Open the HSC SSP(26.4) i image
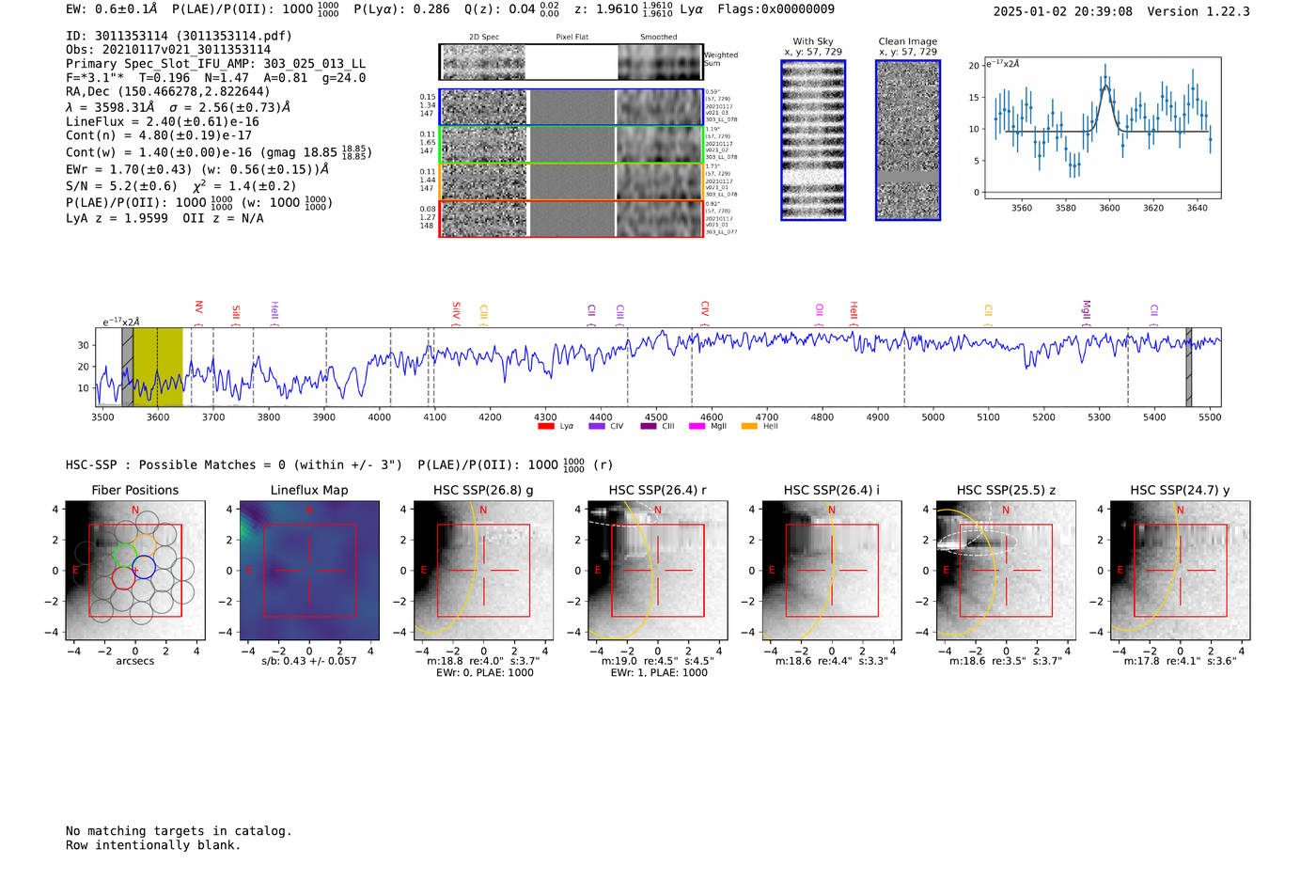The height and width of the screenshot is (896, 1316). (832, 571)
